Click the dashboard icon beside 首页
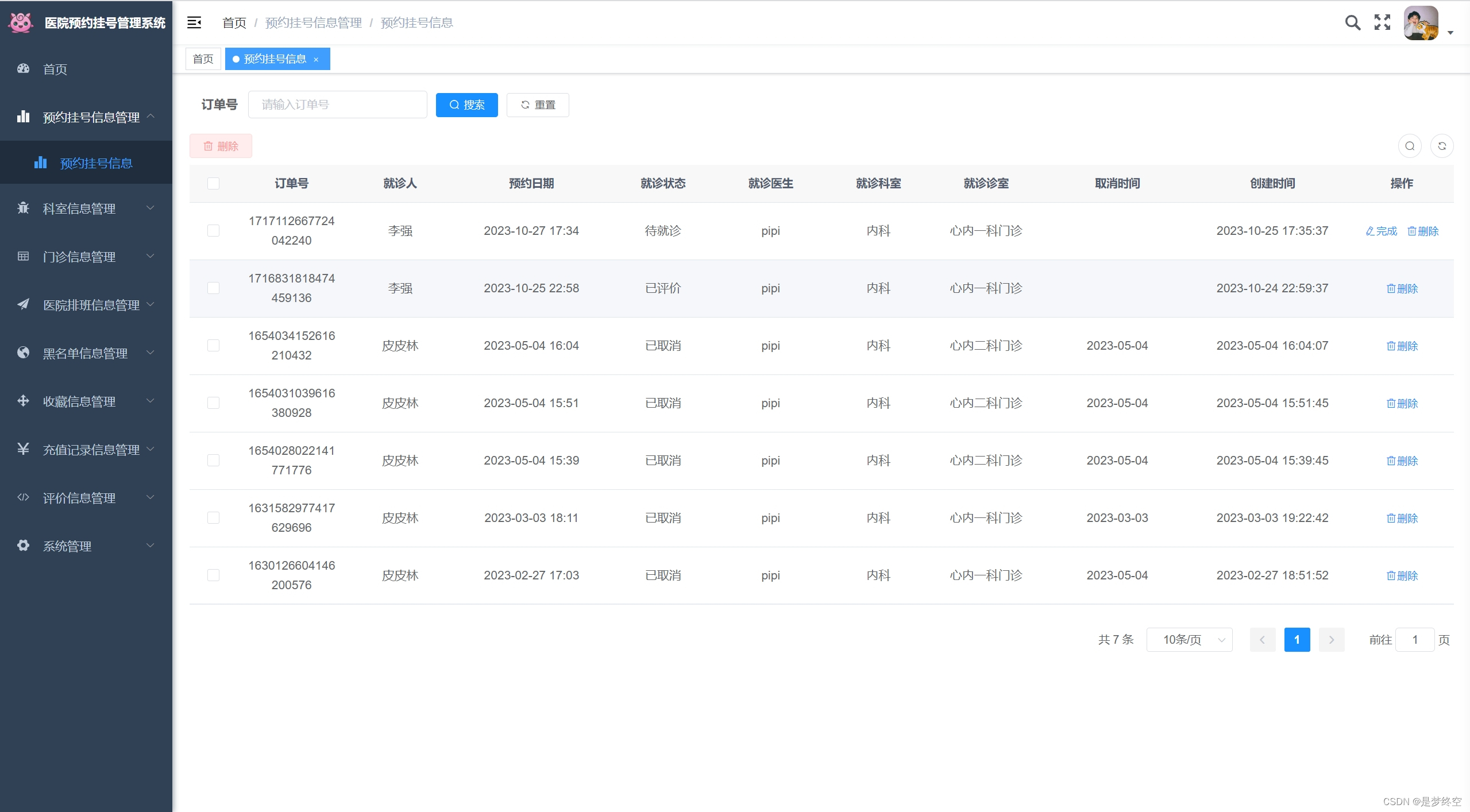Image resolution: width=1470 pixels, height=812 pixels. pos(23,68)
